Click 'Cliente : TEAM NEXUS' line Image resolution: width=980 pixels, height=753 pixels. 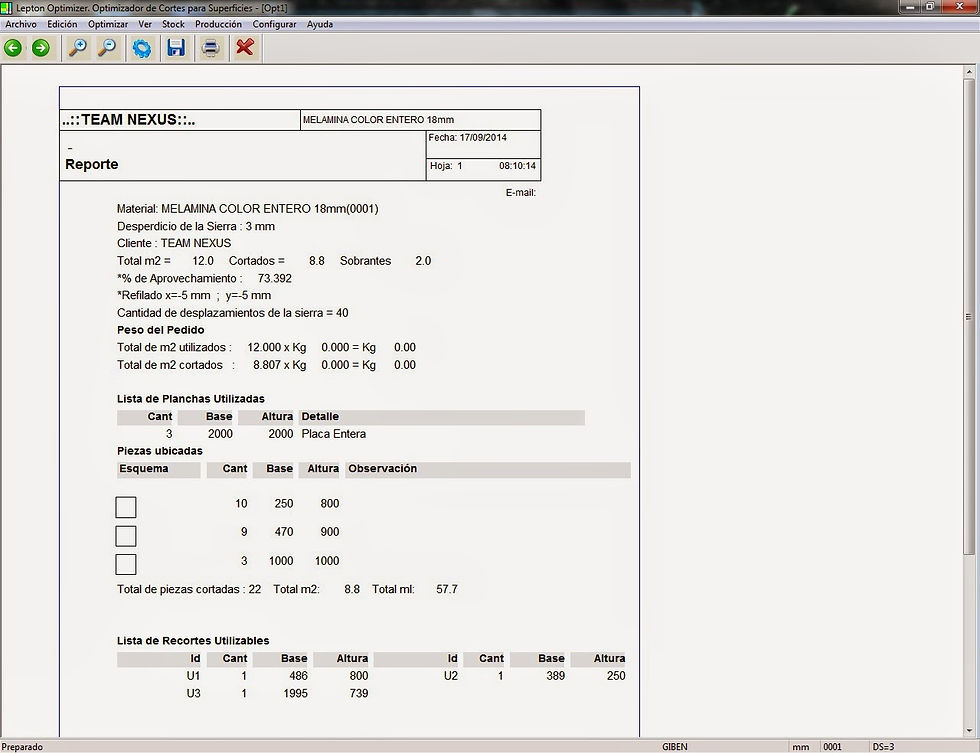[x=174, y=243]
